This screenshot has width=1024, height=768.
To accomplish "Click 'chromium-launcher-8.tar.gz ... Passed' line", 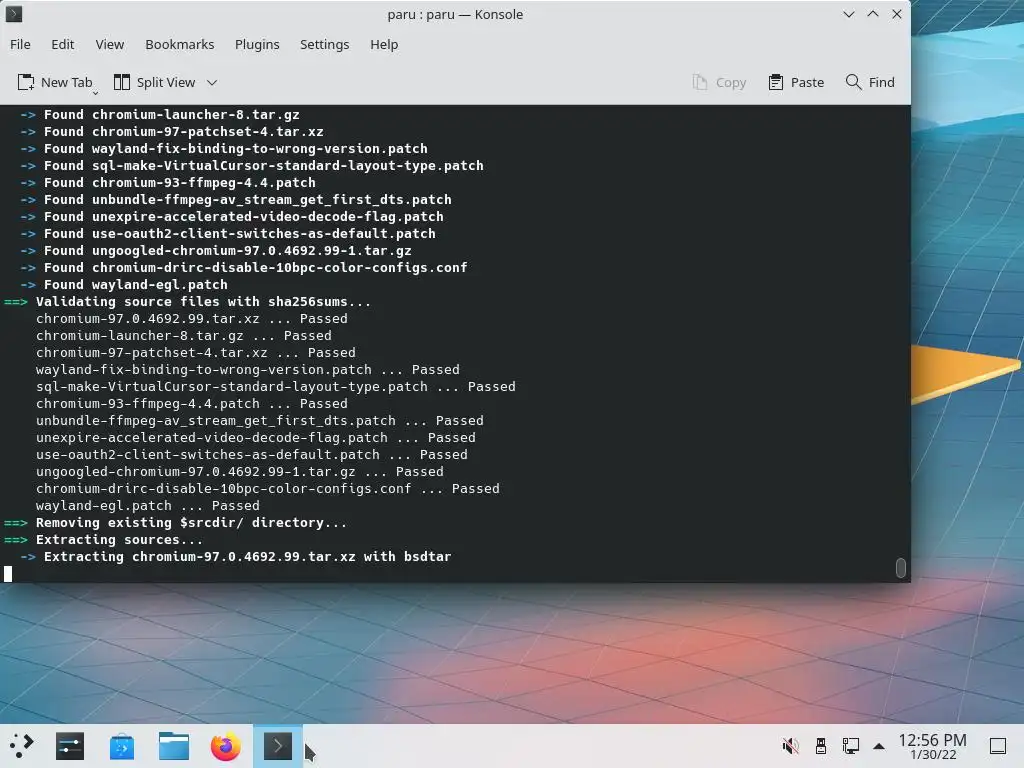I will click(x=184, y=336).
